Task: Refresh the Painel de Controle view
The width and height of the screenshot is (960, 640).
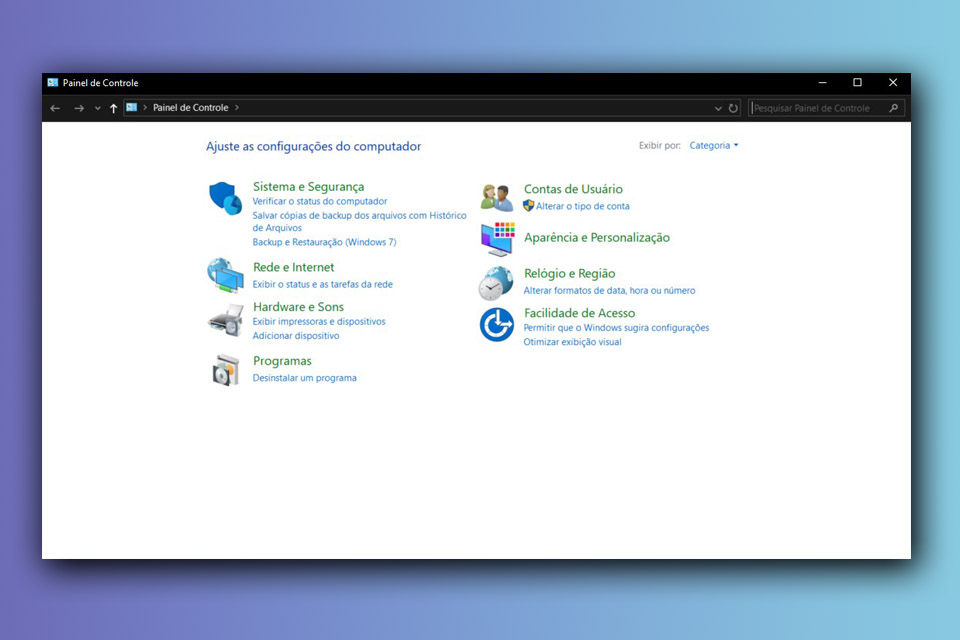Action: pyautogui.click(x=733, y=108)
